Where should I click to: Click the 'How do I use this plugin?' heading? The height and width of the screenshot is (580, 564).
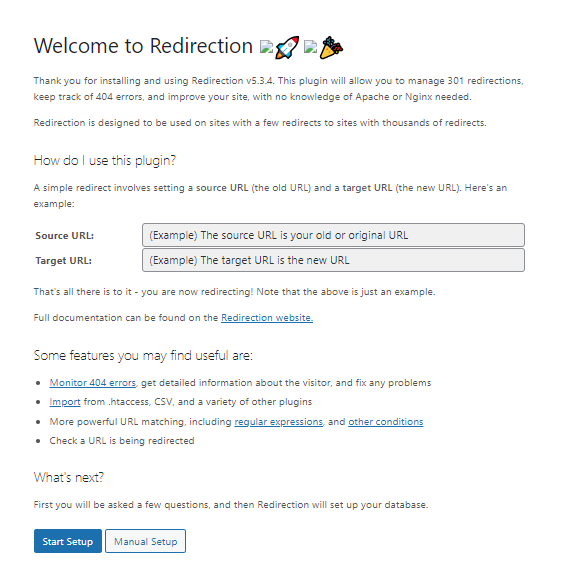point(105,161)
